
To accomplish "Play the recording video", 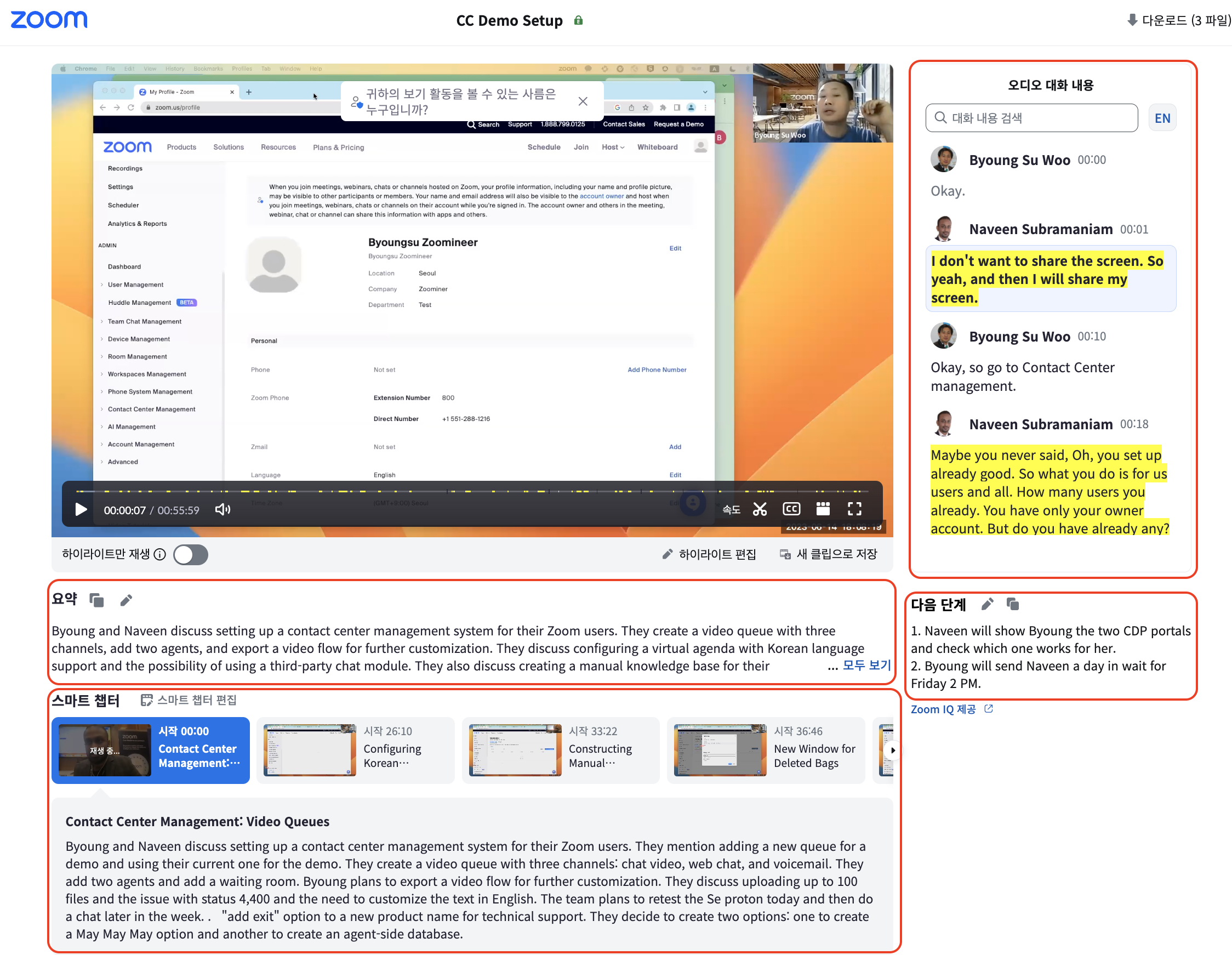I will pyautogui.click(x=81, y=510).
